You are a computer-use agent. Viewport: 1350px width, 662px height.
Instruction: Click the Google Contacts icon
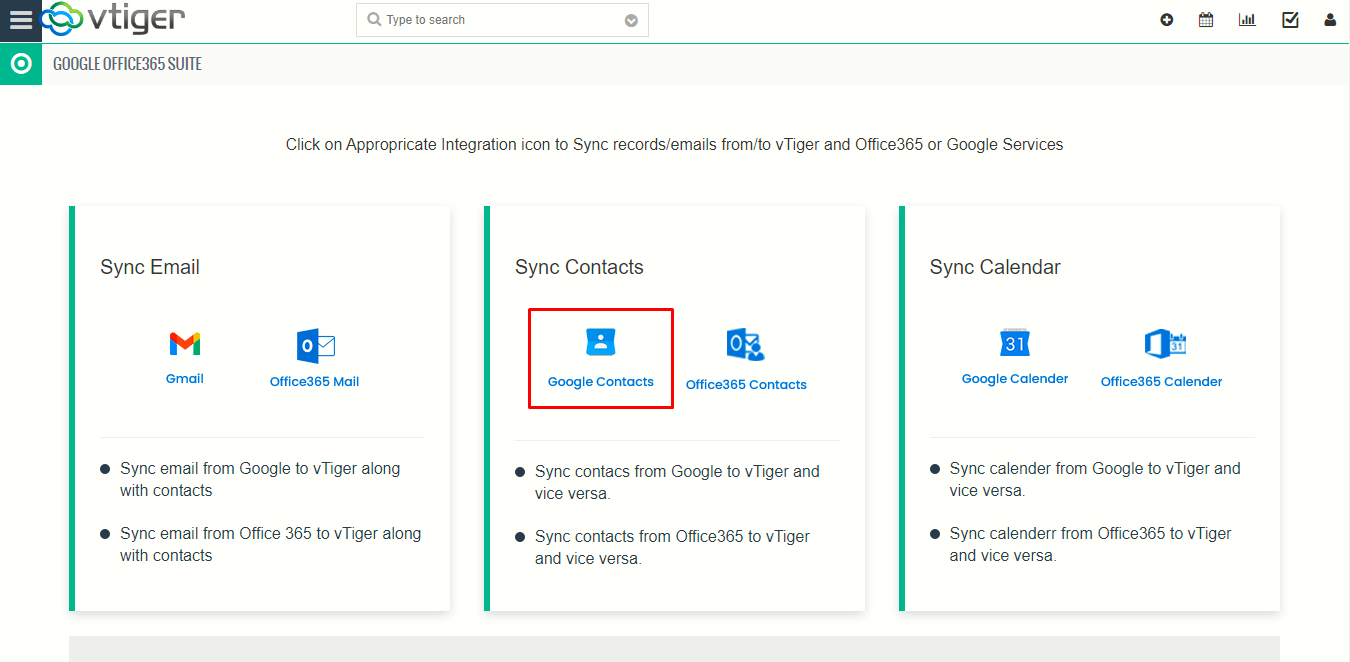click(600, 342)
